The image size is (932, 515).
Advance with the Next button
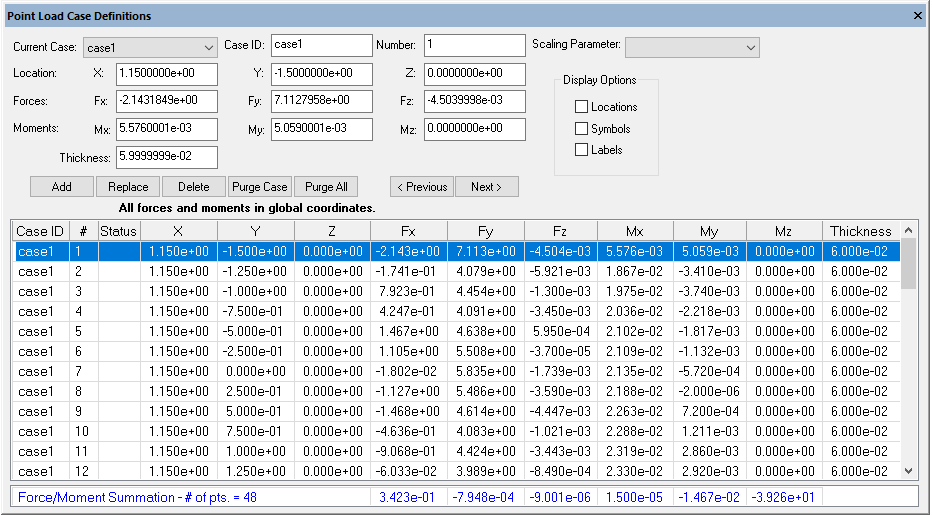tap(487, 187)
